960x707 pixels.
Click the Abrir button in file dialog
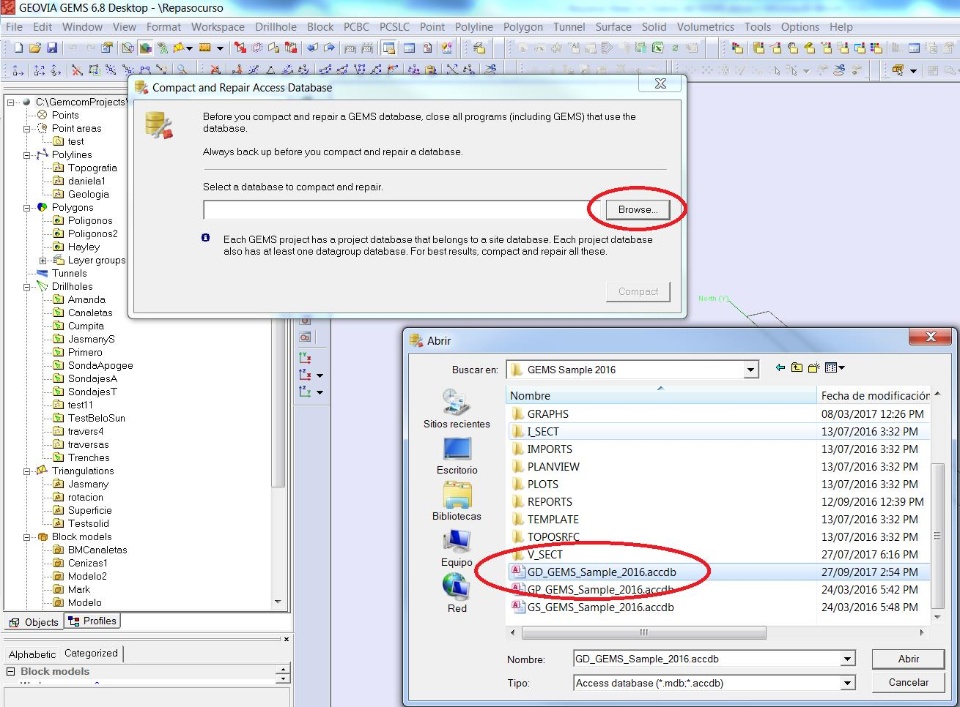coord(908,659)
